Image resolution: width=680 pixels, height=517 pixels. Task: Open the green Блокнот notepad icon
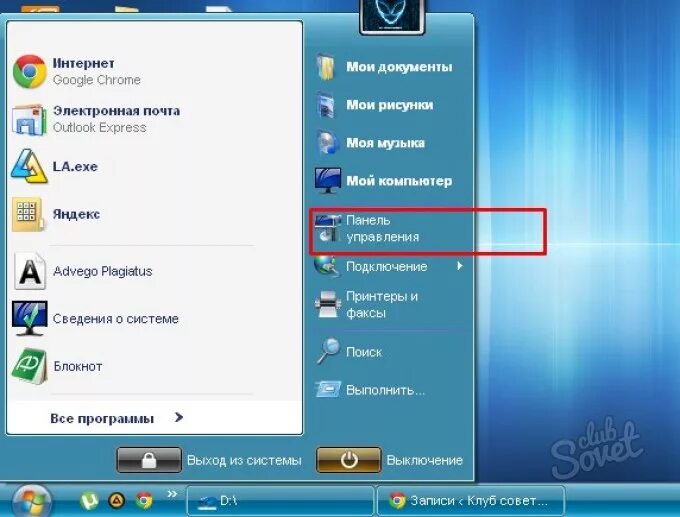click(29, 366)
